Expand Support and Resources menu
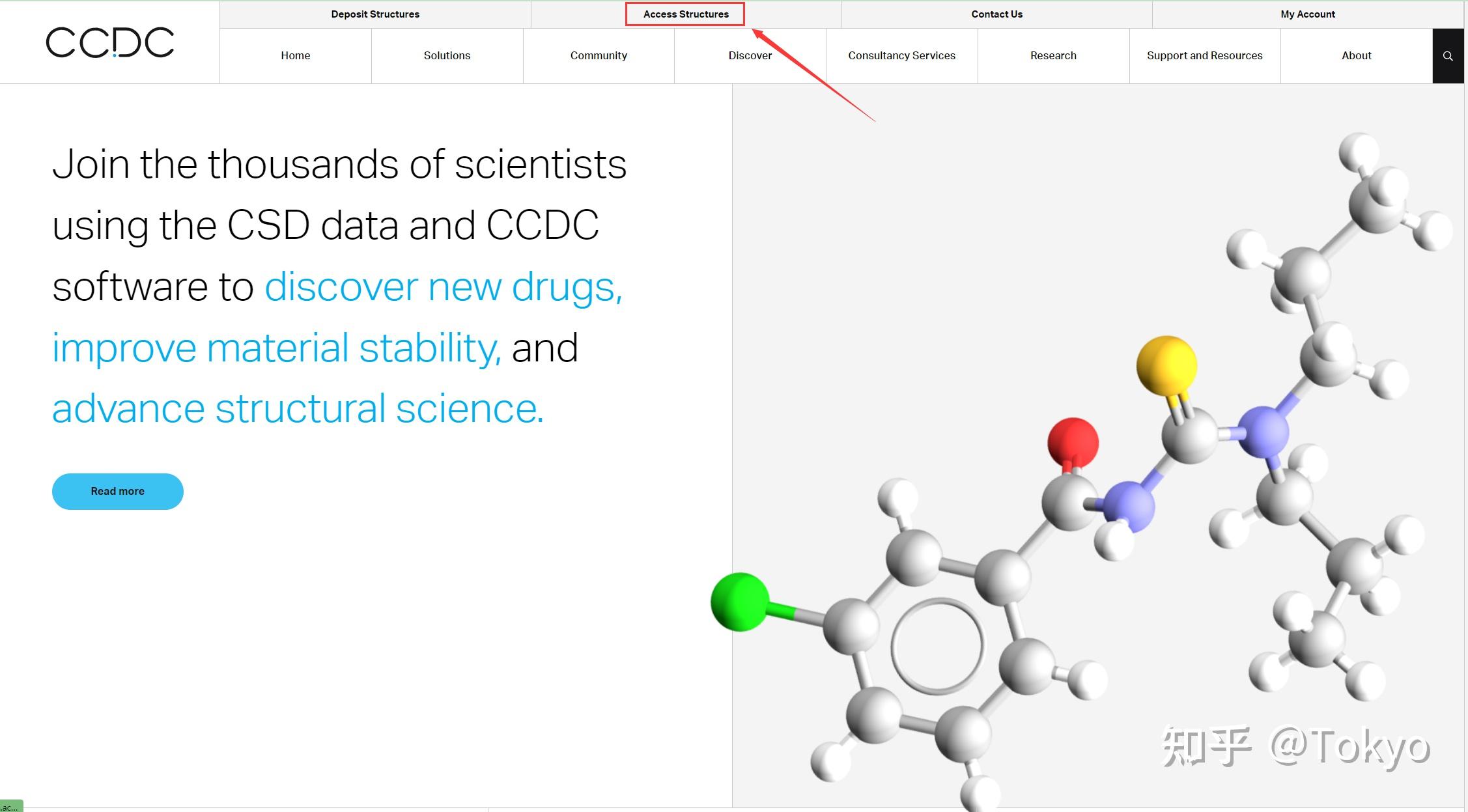 click(x=1204, y=55)
